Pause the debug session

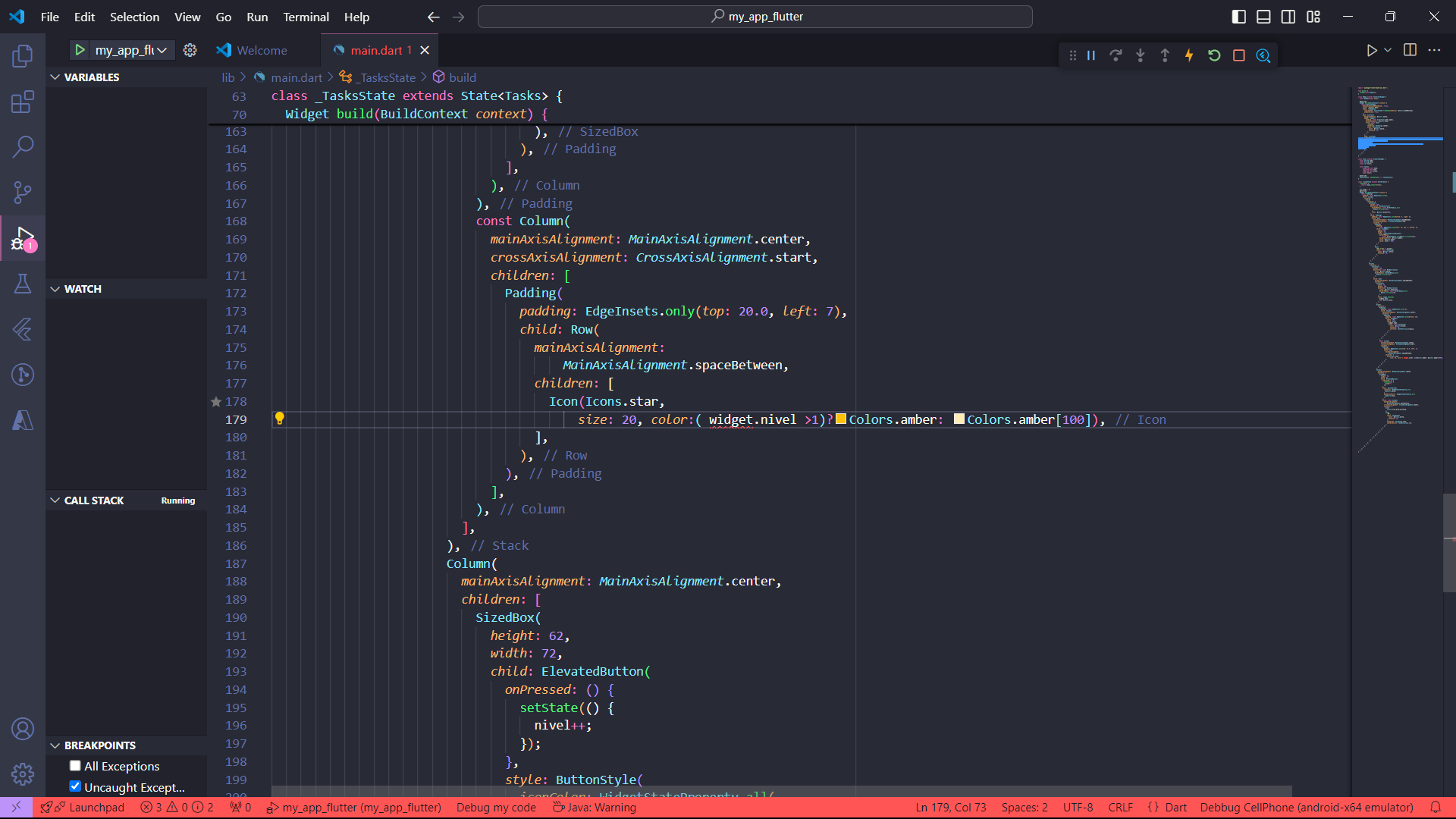tap(1091, 55)
